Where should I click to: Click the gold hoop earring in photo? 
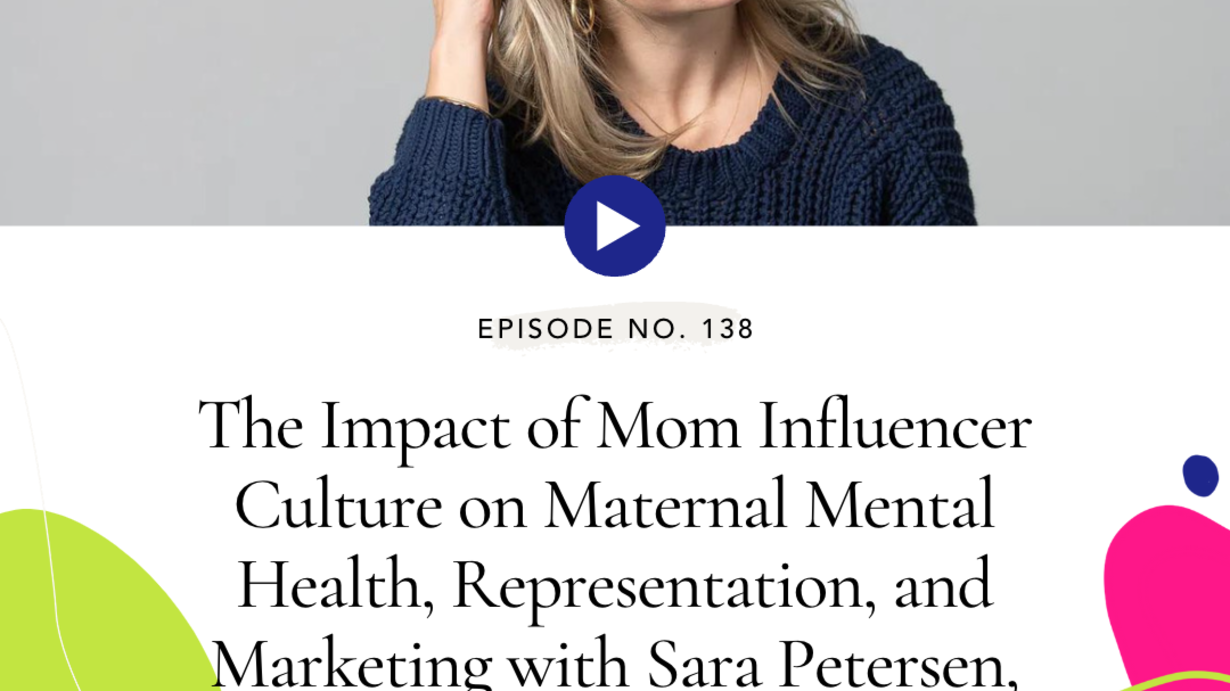(586, 16)
